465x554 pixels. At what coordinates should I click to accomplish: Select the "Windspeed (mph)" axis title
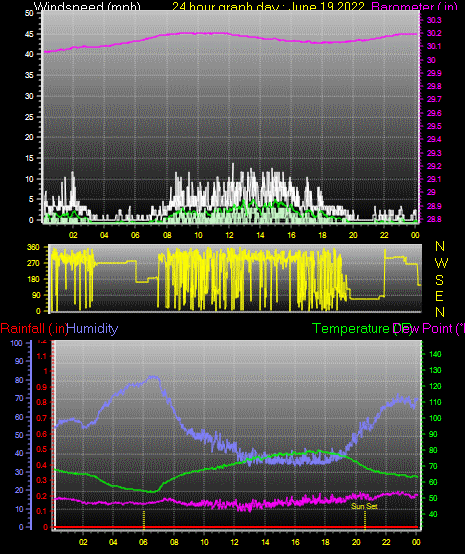tap(87, 6)
